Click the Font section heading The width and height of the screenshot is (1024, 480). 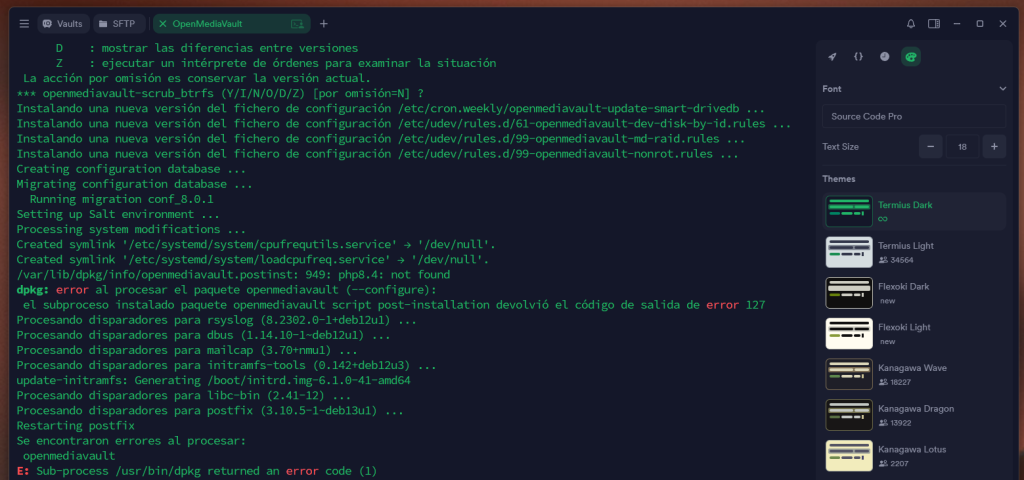tap(832, 89)
